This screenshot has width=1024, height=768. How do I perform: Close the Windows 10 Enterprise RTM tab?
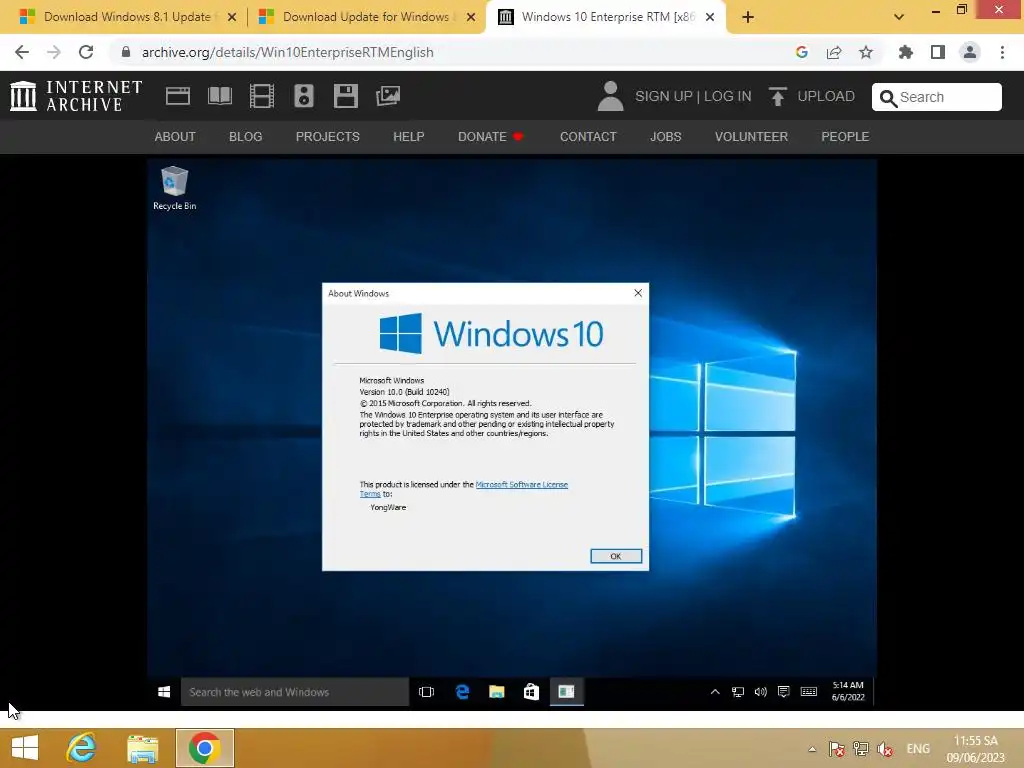(710, 17)
